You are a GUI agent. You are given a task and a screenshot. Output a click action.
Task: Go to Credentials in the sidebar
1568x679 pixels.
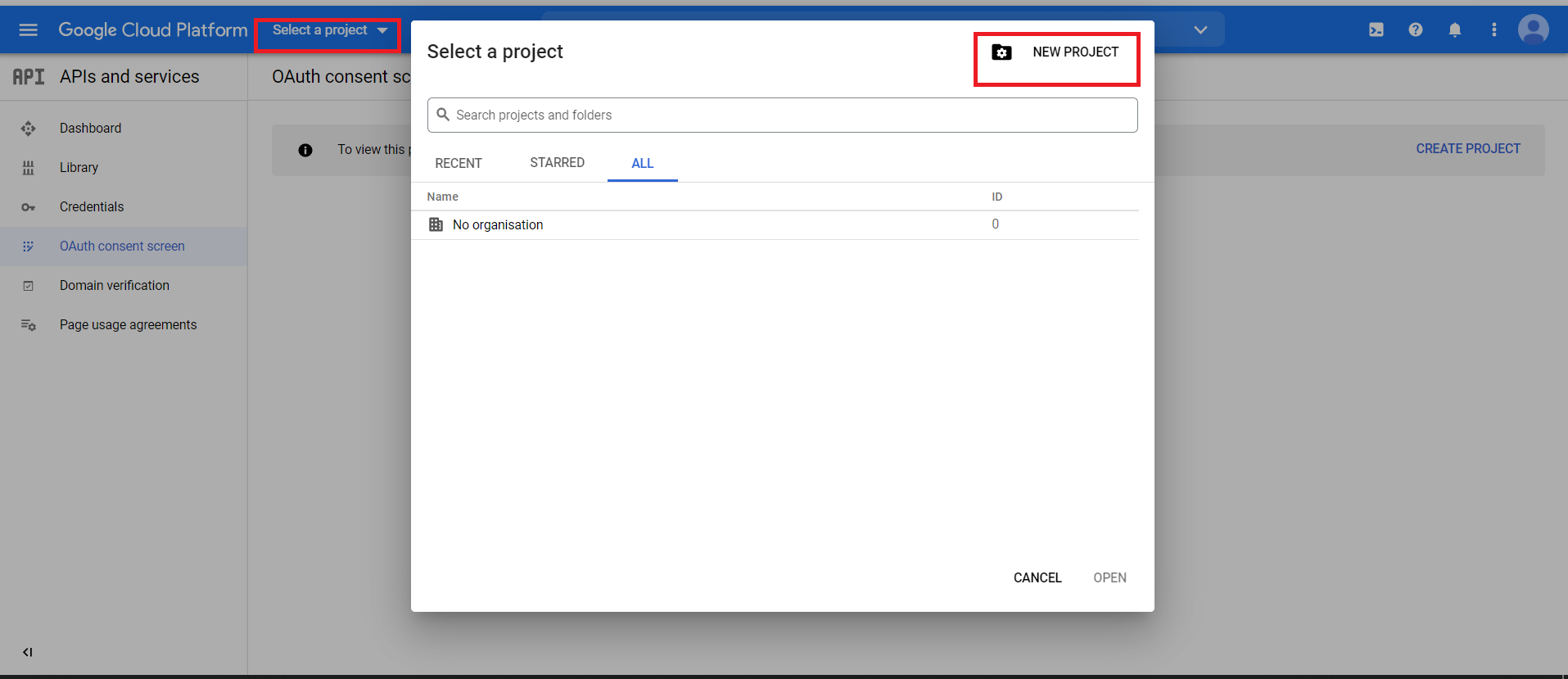92,207
